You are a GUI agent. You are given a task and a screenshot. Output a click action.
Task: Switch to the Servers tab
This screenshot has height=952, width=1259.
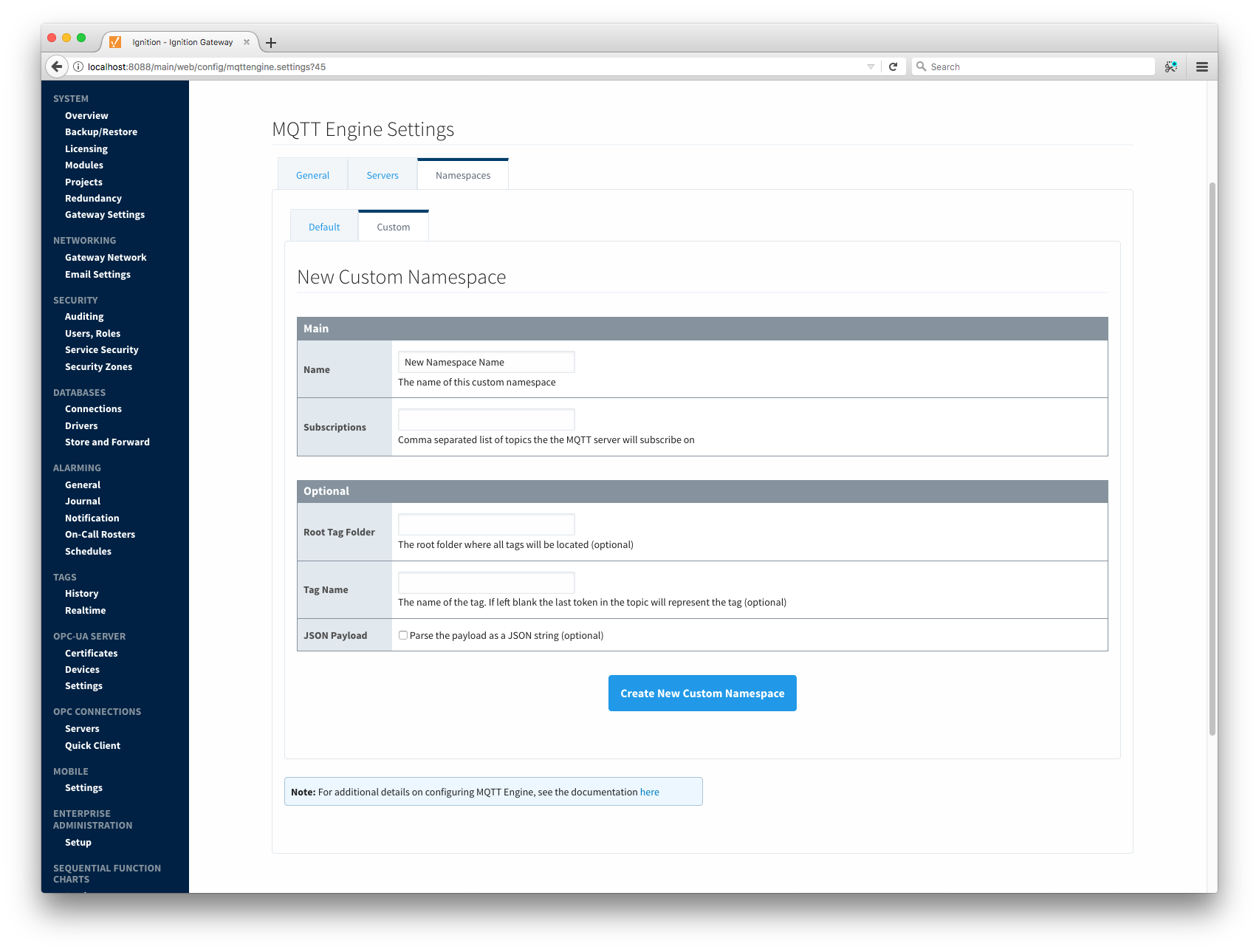tap(382, 175)
